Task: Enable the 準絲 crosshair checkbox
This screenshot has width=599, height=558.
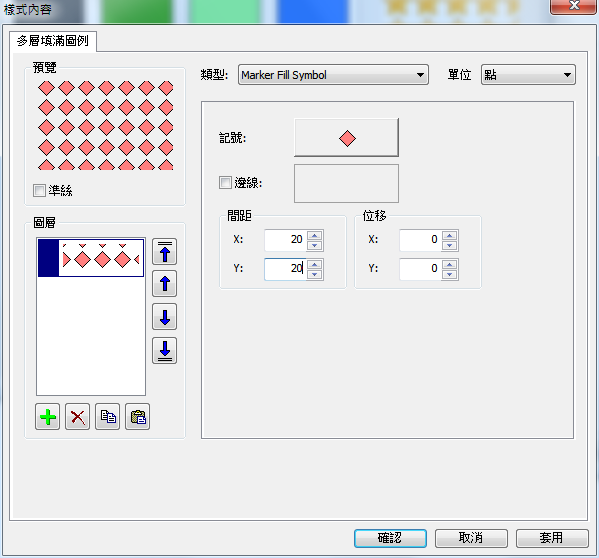Action: (39, 190)
